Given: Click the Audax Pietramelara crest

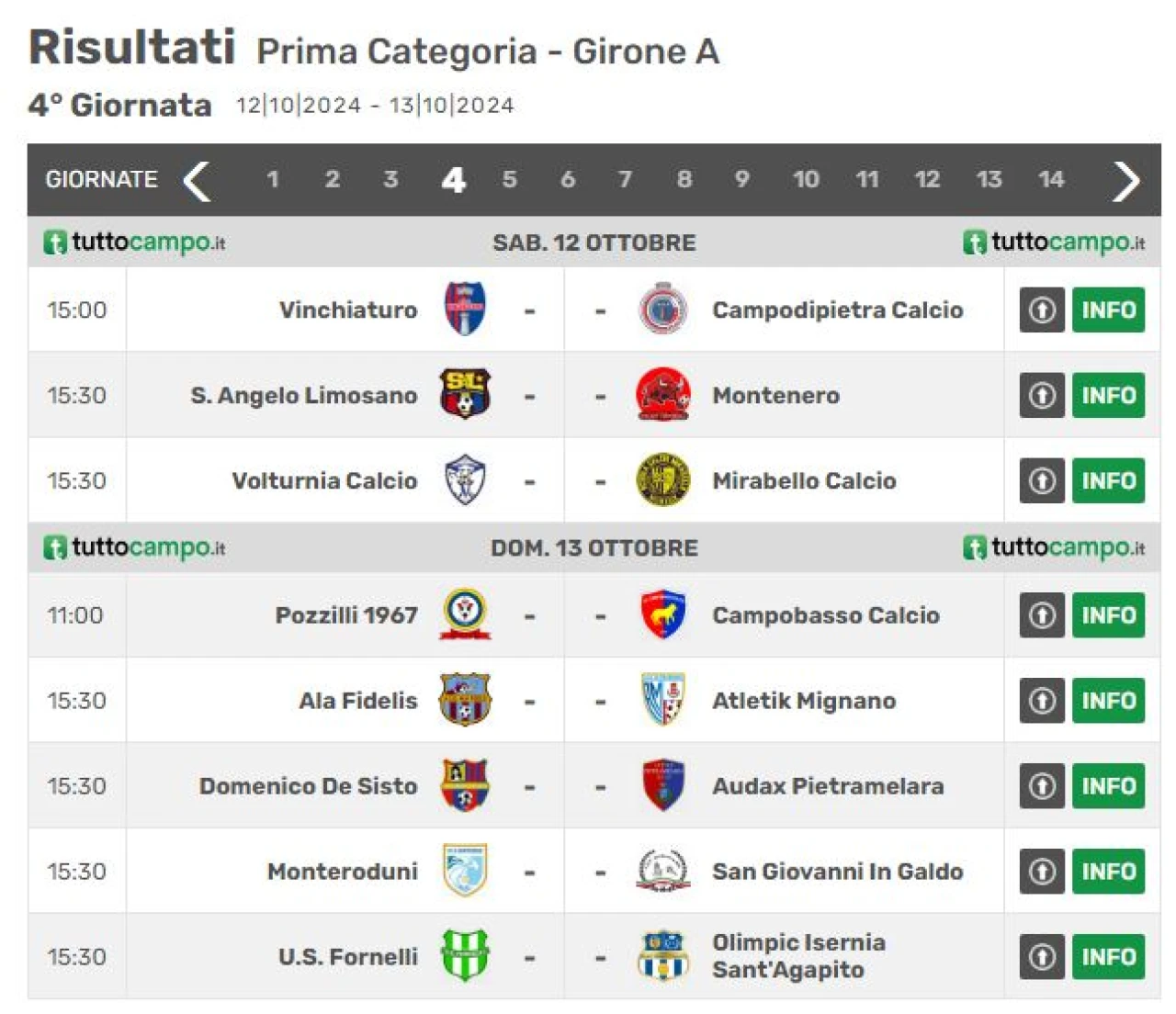Looking at the screenshot, I should 662,785.
